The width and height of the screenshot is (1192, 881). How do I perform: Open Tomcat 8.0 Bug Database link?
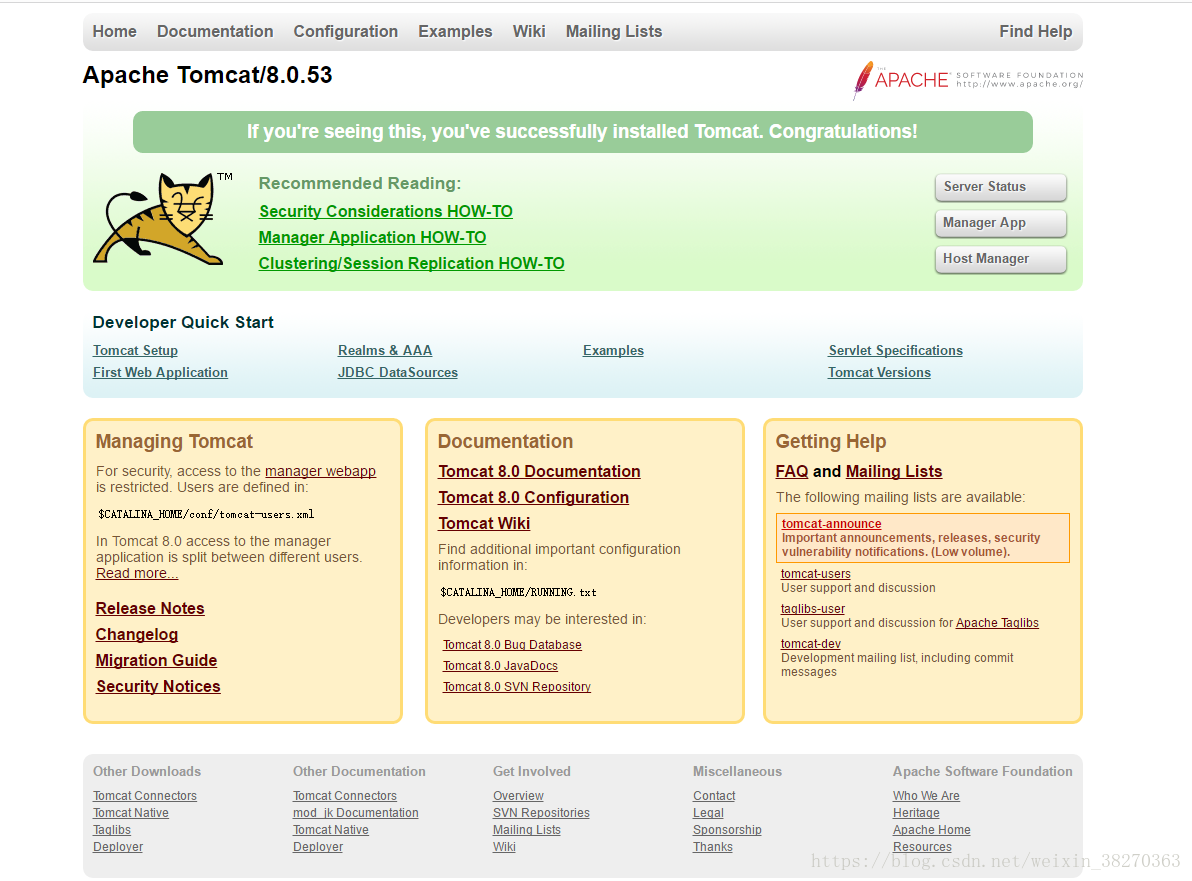pos(512,645)
